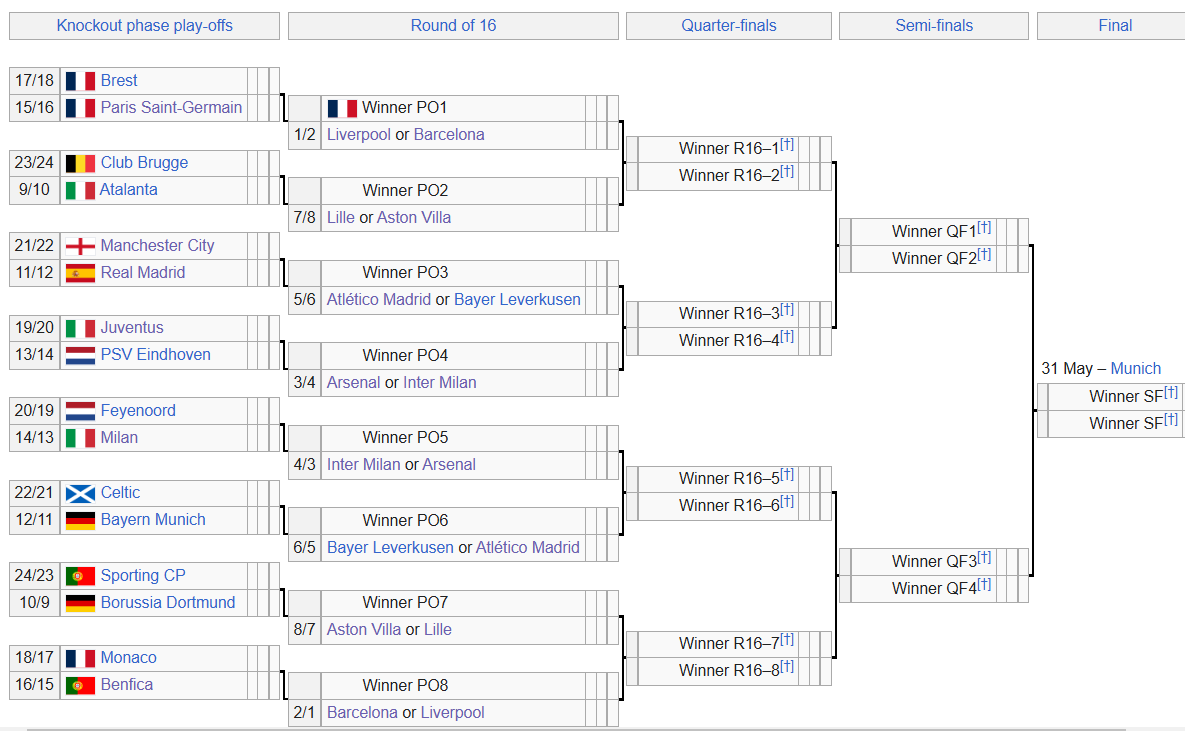This screenshot has height=731, width=1191.
Task: Open the Final header link
Action: click(1115, 25)
